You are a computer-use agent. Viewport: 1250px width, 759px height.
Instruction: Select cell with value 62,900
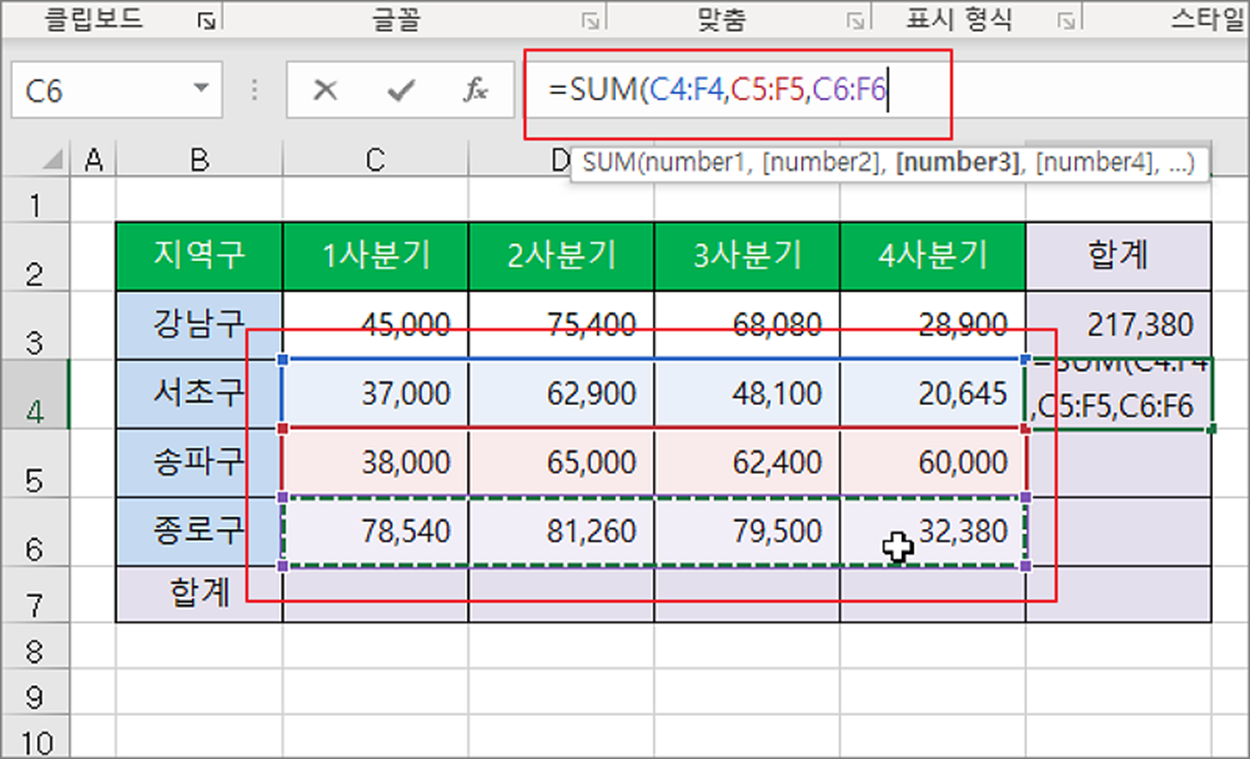pyautogui.click(x=561, y=394)
